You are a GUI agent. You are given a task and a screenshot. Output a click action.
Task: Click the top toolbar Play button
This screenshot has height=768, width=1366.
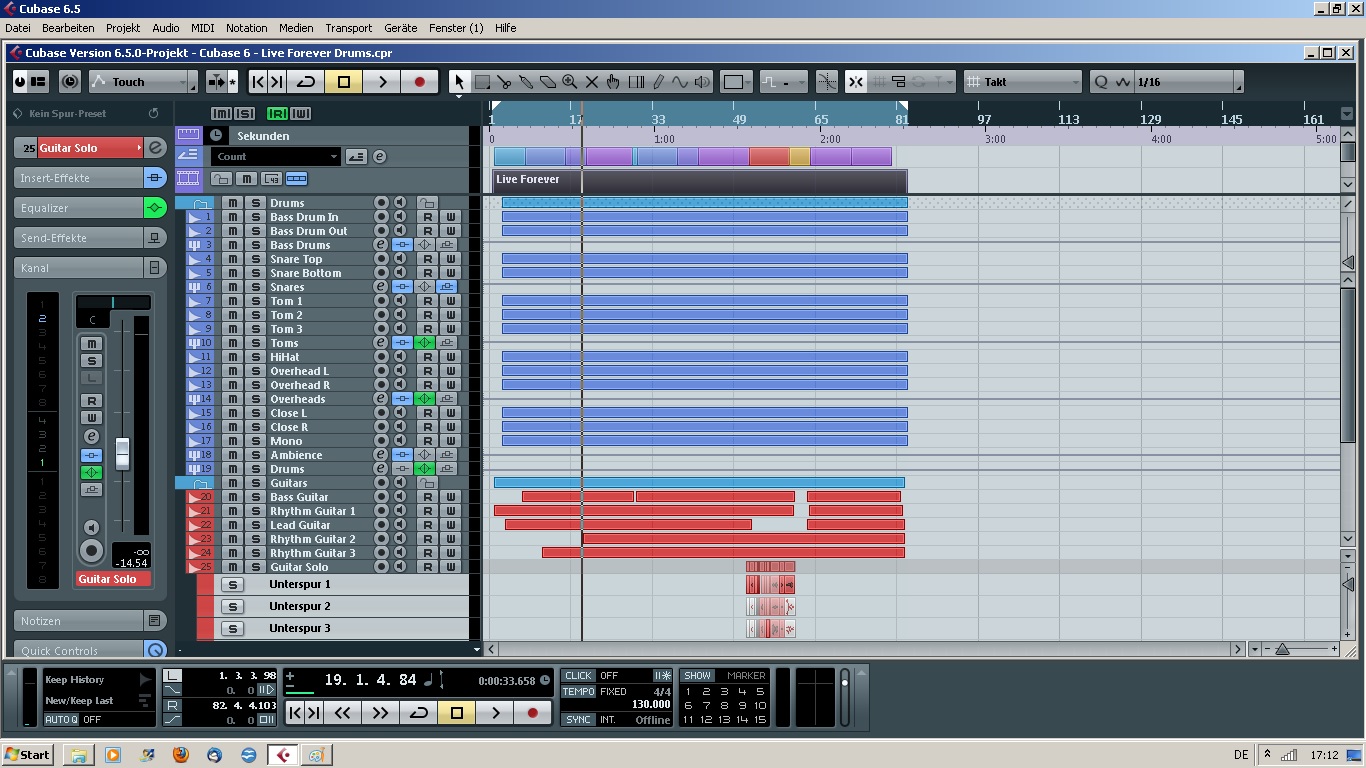coord(382,82)
